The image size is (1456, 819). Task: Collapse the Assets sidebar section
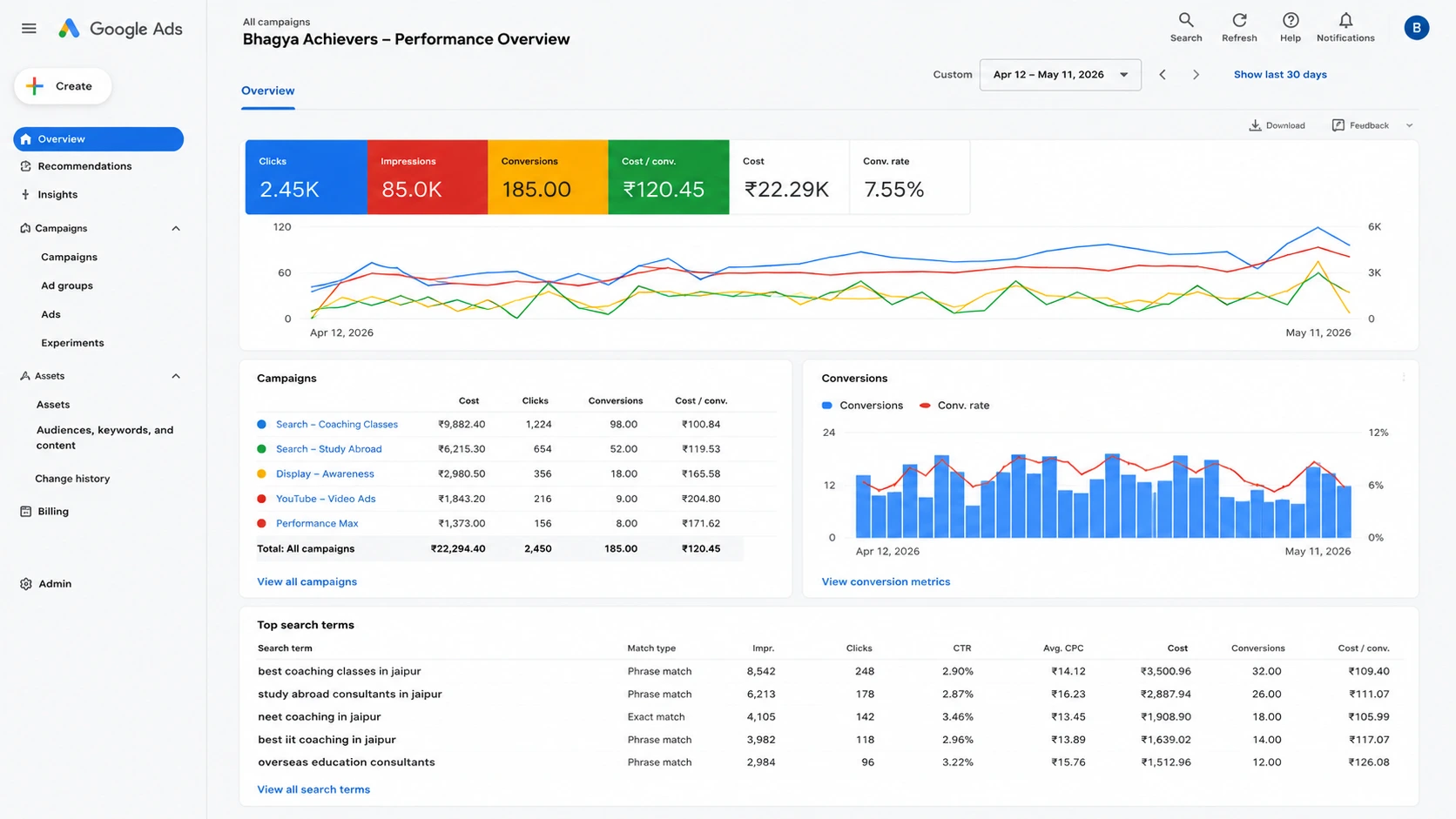tap(176, 376)
